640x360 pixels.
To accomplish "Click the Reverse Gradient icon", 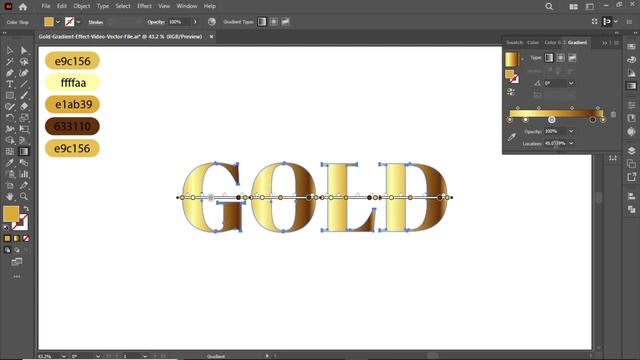I will [511, 91].
